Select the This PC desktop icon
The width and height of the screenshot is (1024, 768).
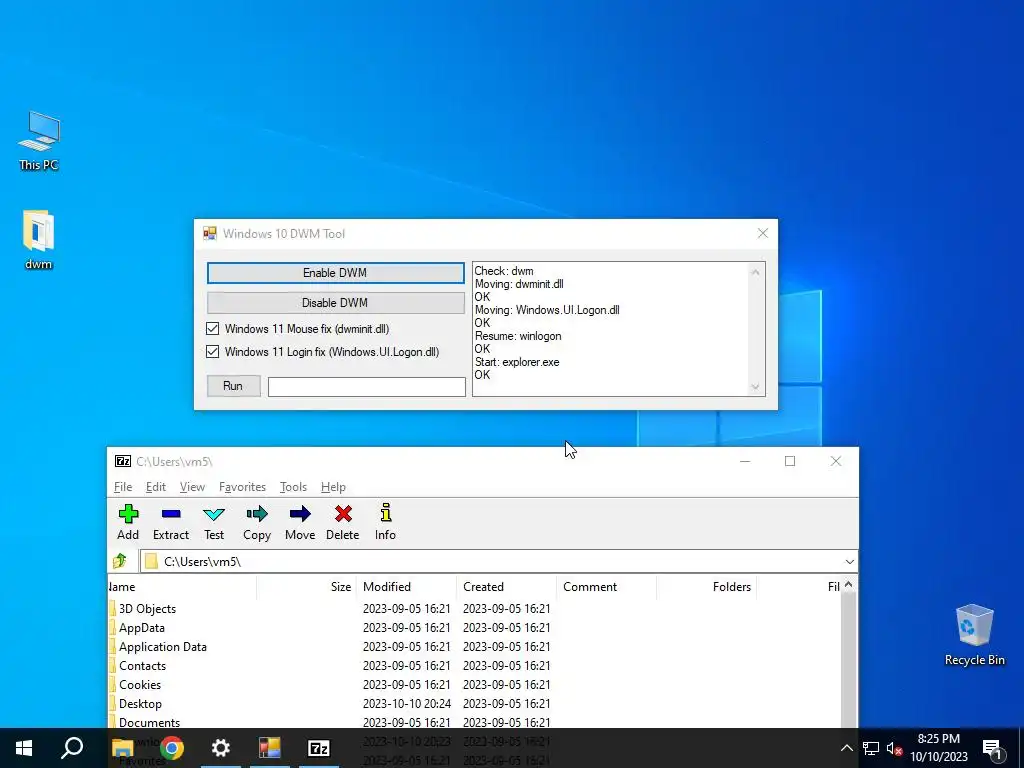click(39, 141)
